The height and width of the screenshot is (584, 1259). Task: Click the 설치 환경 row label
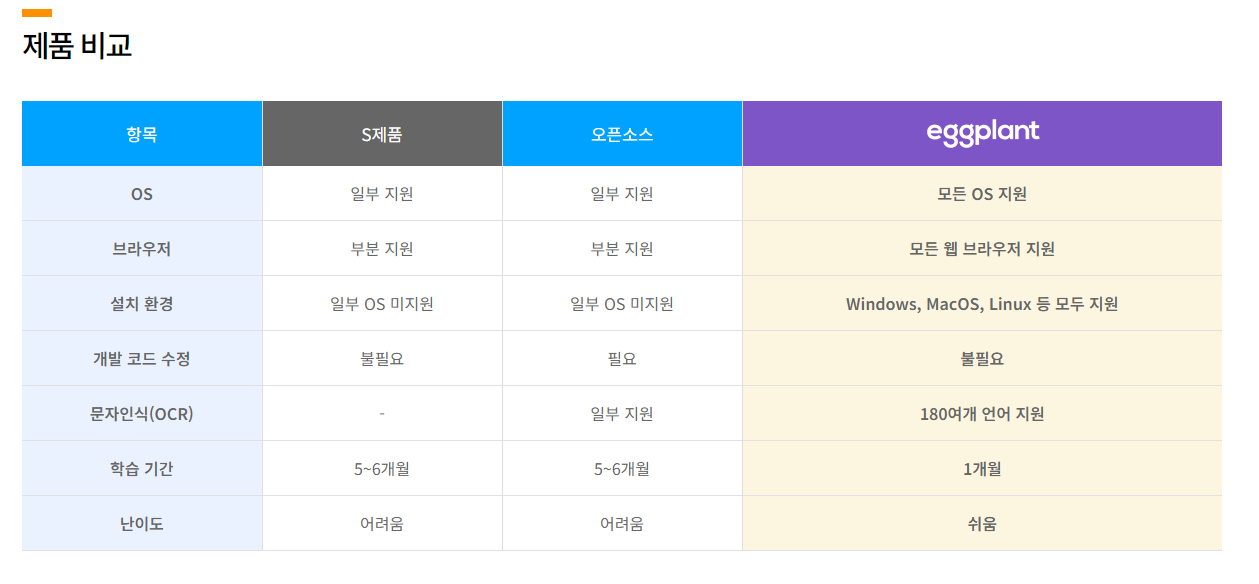coord(142,304)
